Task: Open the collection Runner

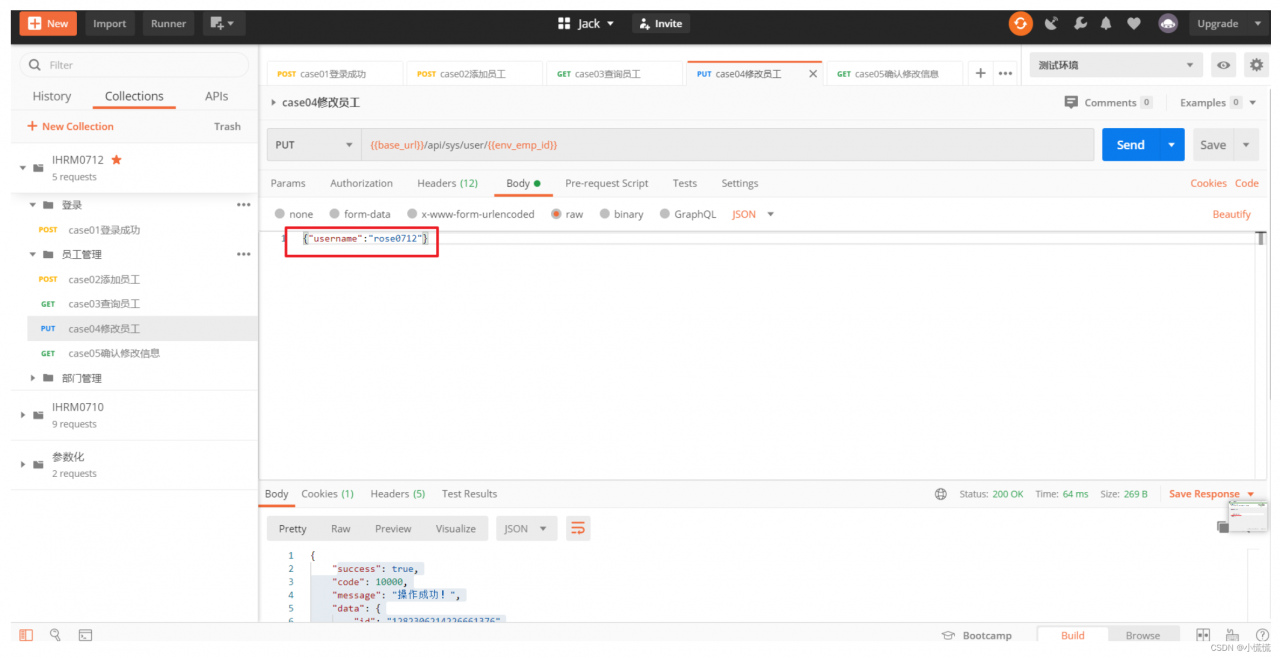Action: click(x=168, y=24)
